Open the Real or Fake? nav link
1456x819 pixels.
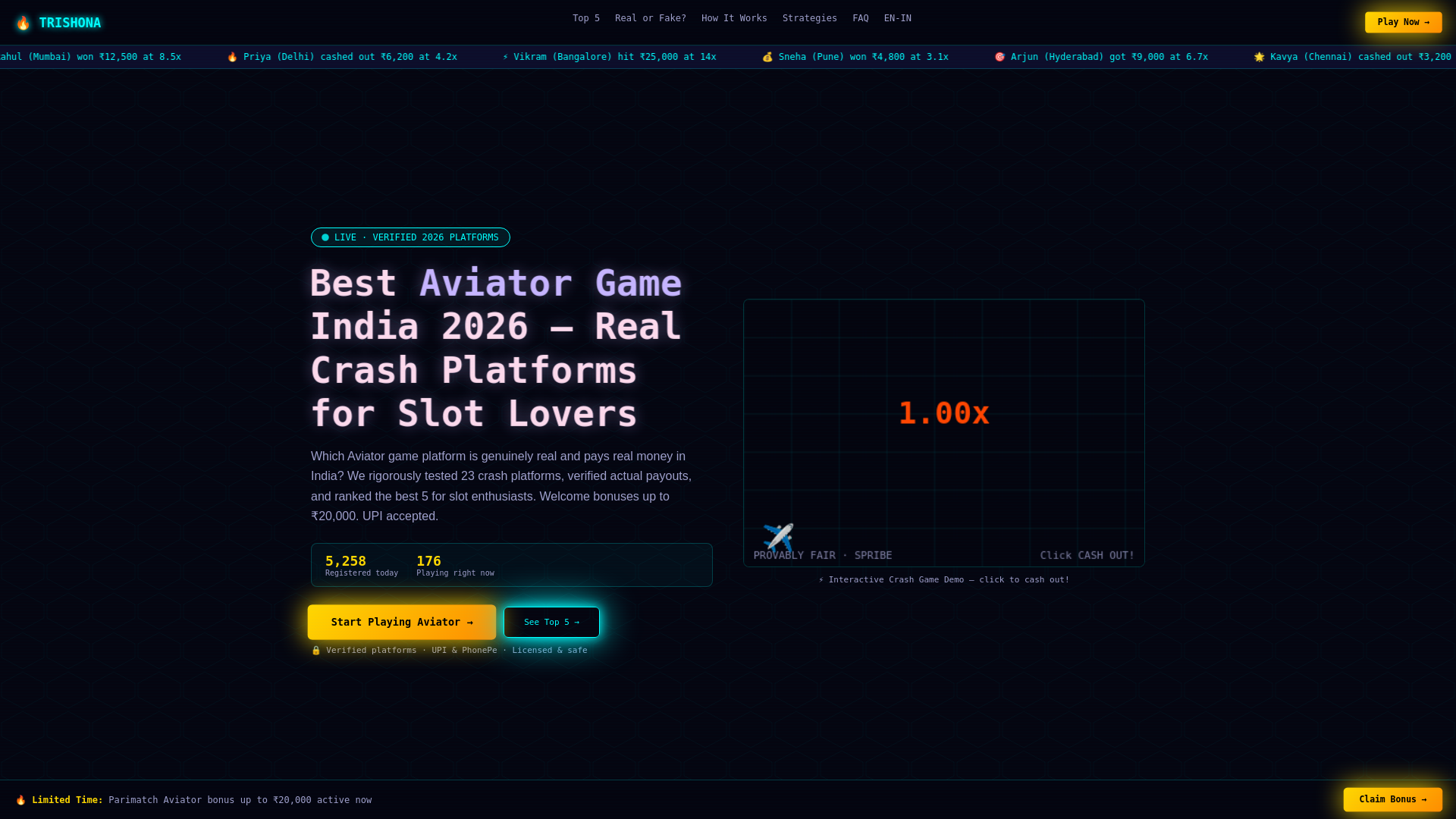pos(651,18)
